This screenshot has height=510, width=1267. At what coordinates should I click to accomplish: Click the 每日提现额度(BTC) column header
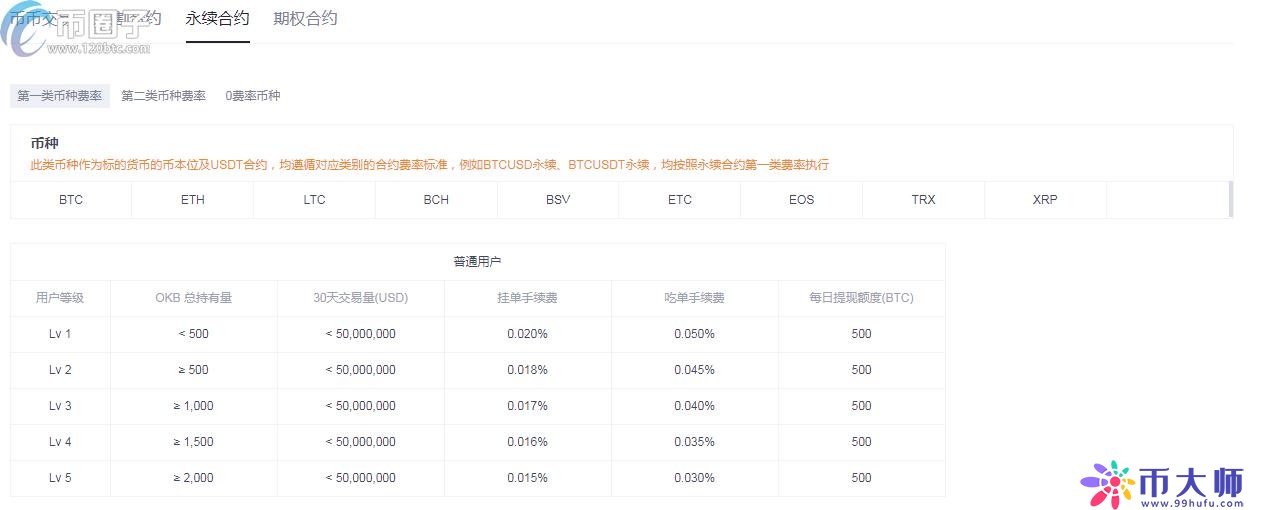862,298
